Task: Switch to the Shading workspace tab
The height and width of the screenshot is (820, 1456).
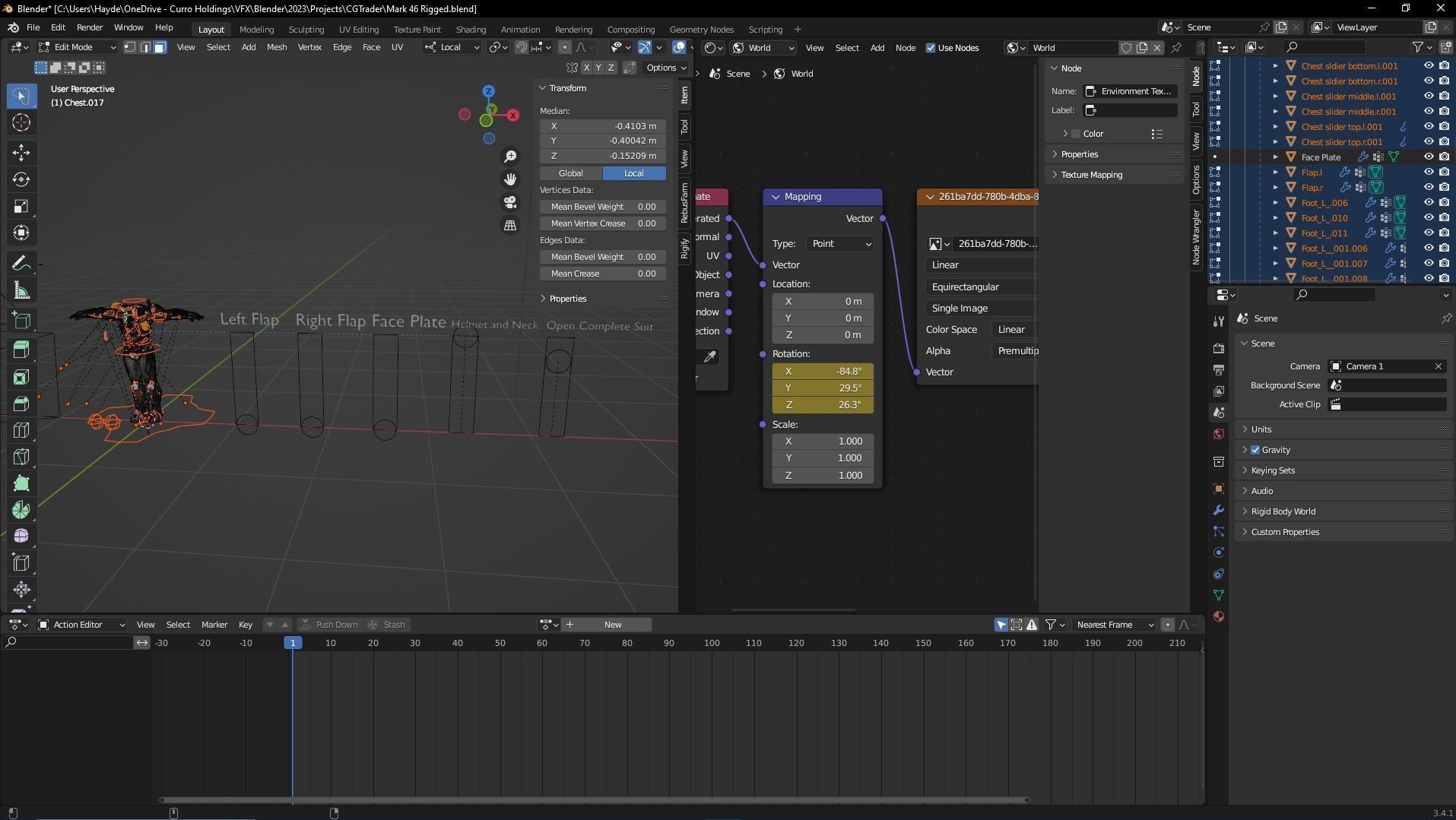Action: [x=471, y=30]
